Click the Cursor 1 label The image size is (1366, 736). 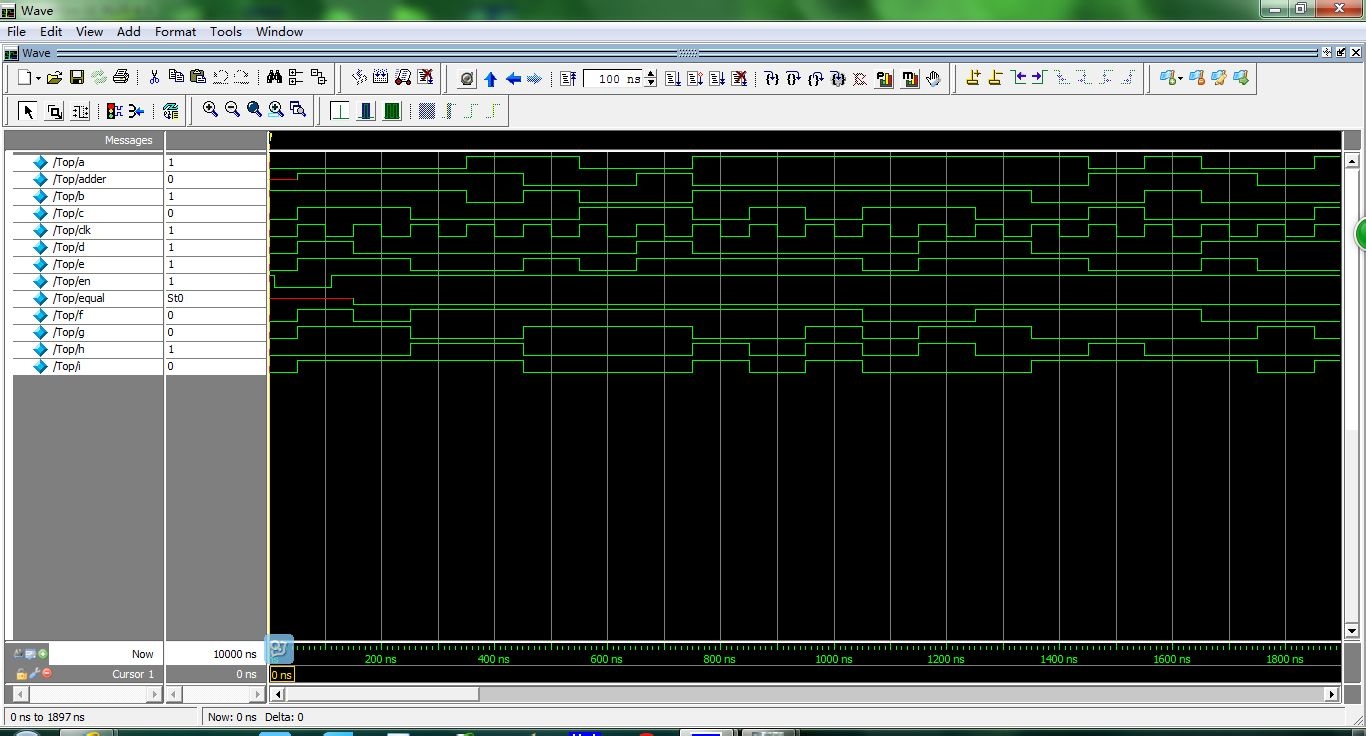pos(134,674)
